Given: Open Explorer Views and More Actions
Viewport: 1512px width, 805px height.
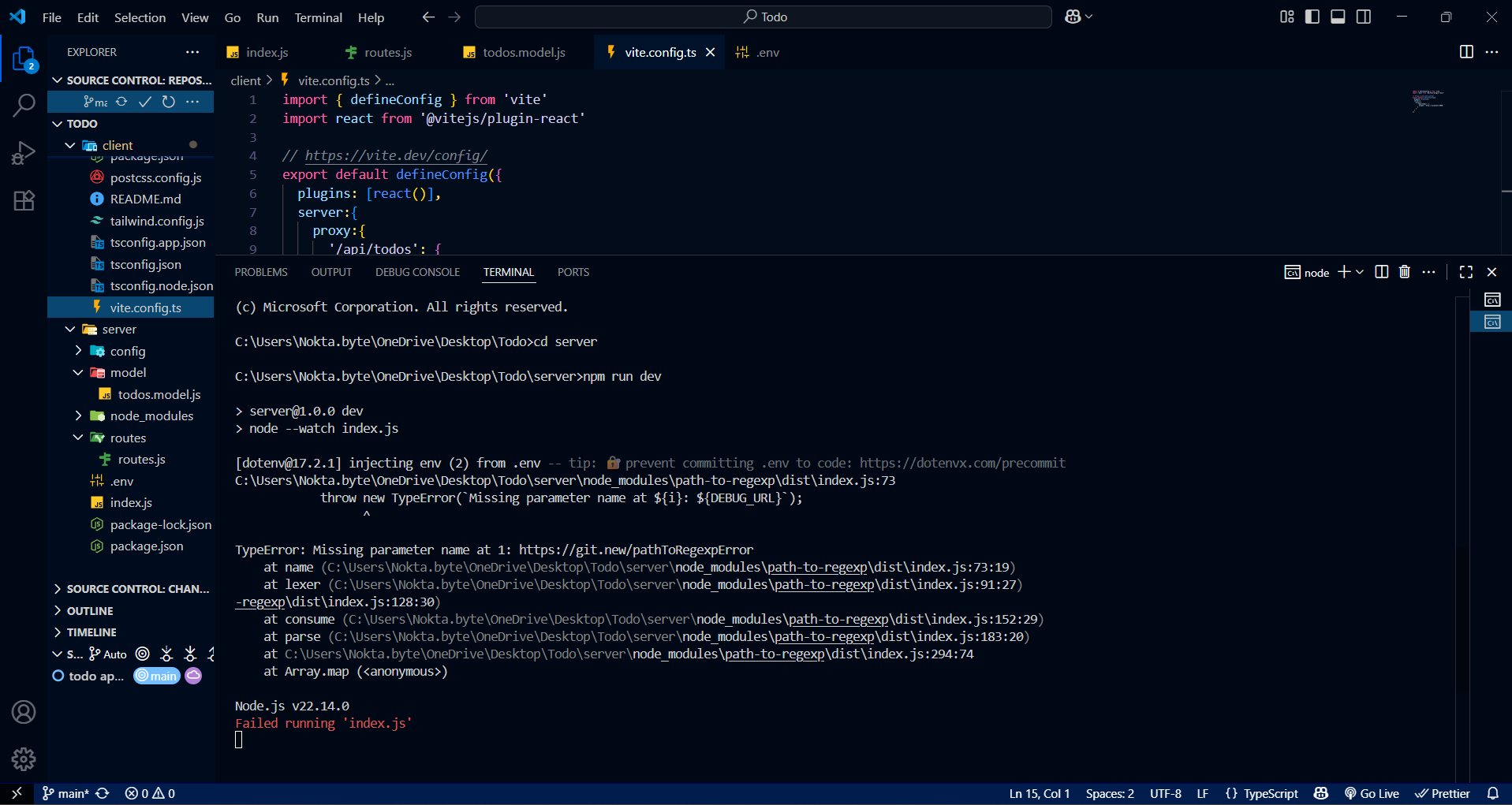Looking at the screenshot, I should (x=192, y=52).
